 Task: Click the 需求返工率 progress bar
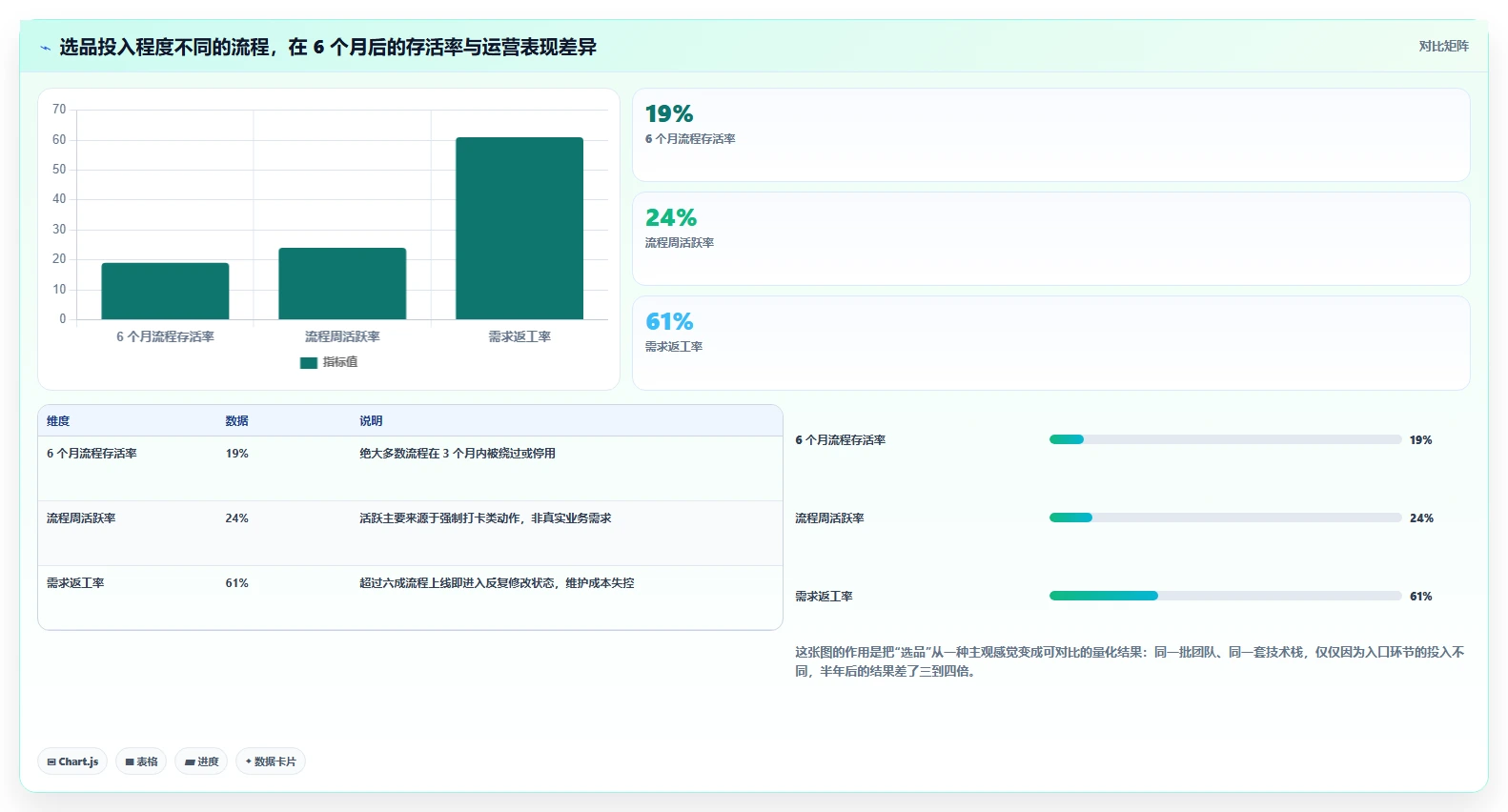click(1225, 596)
